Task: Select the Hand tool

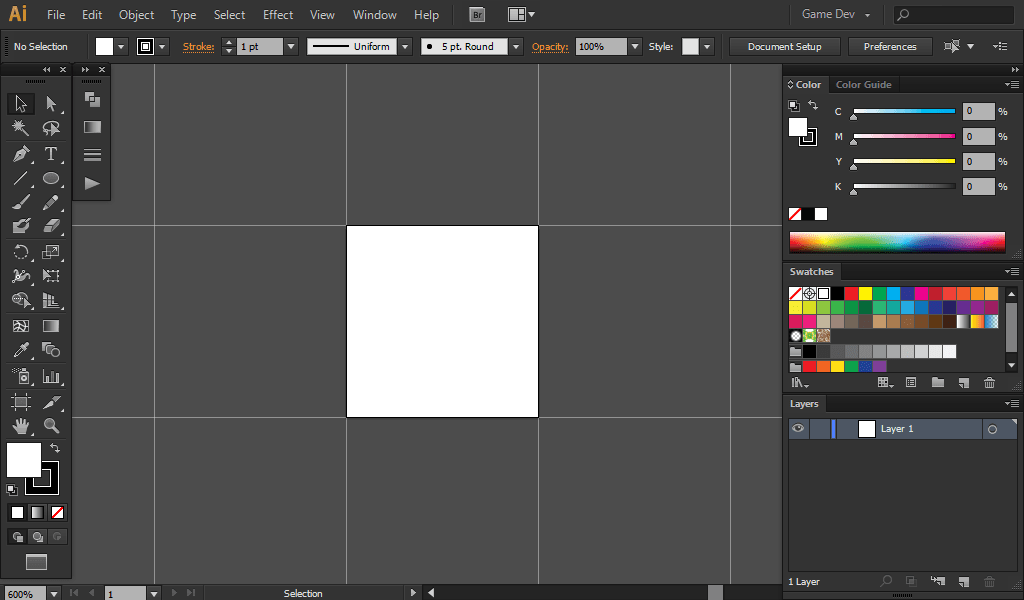Action: point(20,426)
